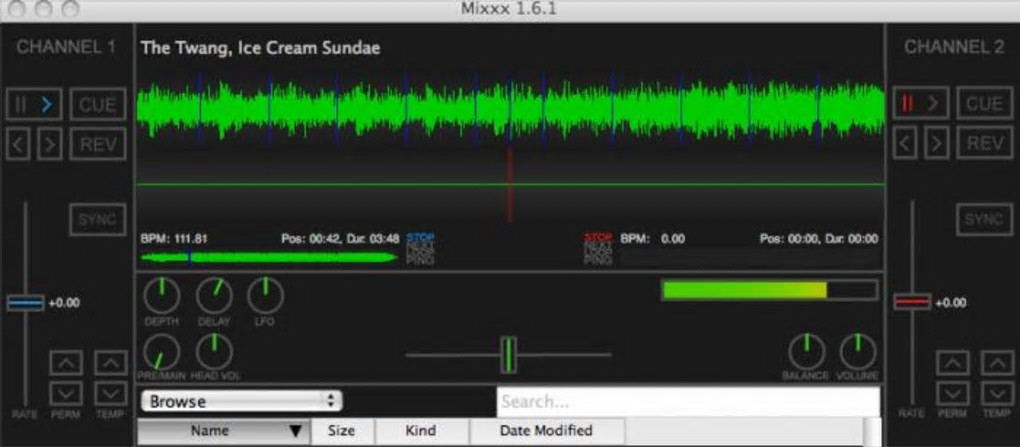The image size is (1020, 447).
Task: Click the crossfader handle
Action: pyautogui.click(x=509, y=355)
